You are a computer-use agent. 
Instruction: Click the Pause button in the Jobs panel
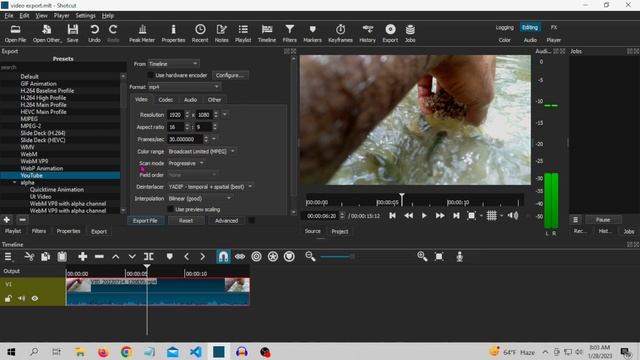click(603, 220)
